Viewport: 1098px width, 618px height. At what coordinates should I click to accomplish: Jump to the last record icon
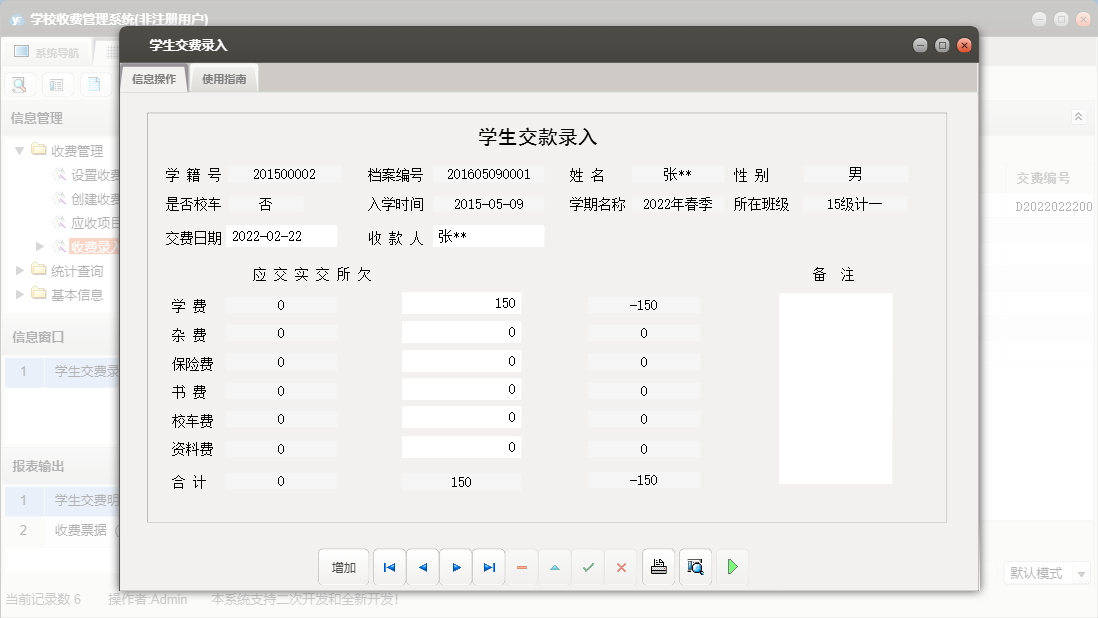pyautogui.click(x=489, y=567)
